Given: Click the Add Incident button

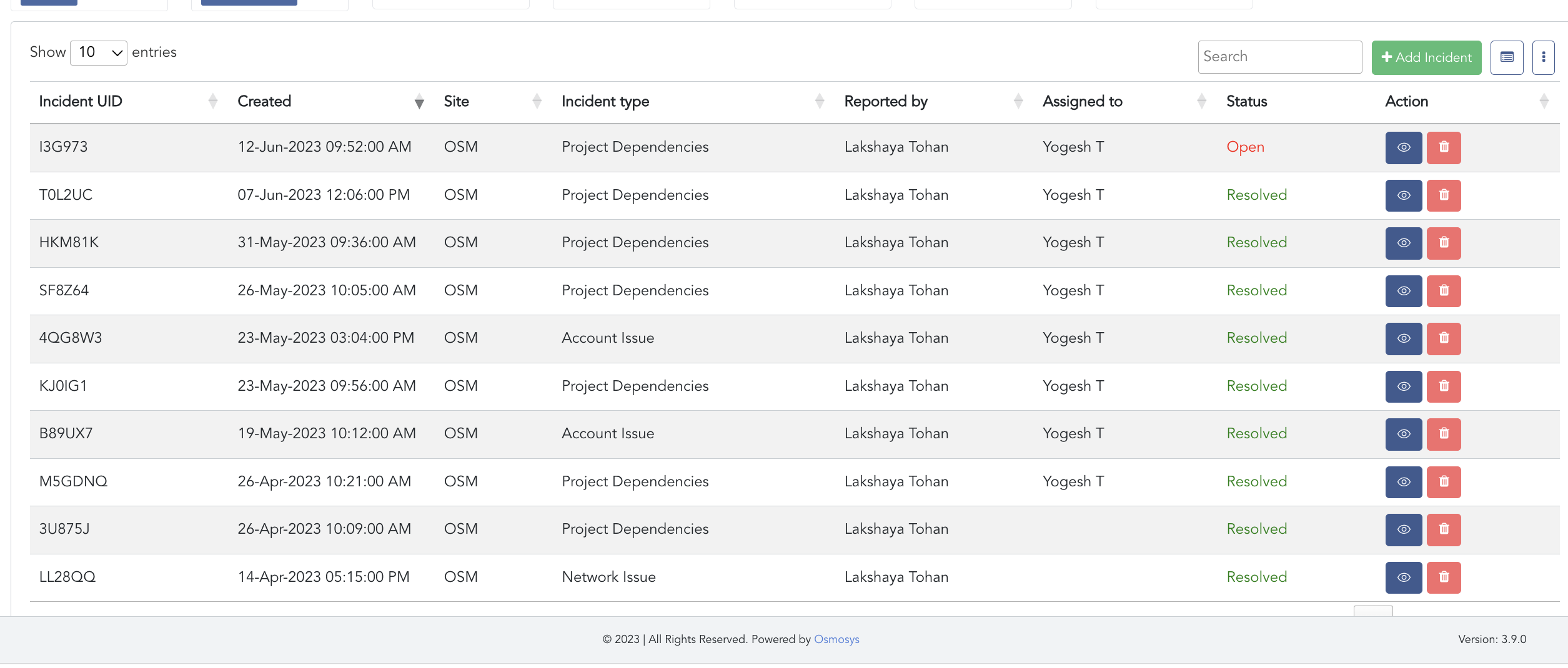Looking at the screenshot, I should 1426,57.
